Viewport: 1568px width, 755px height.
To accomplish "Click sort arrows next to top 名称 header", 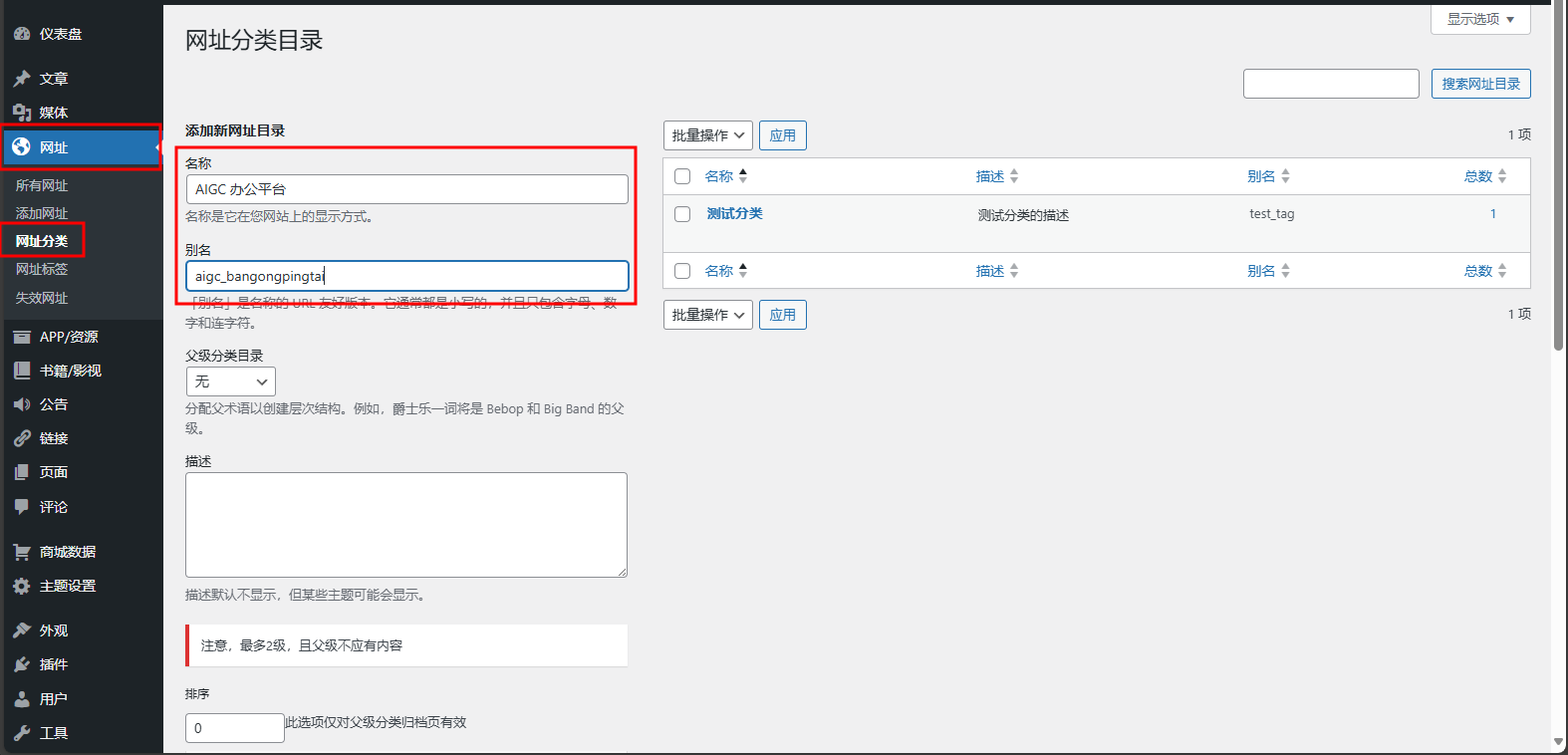I will point(743,176).
